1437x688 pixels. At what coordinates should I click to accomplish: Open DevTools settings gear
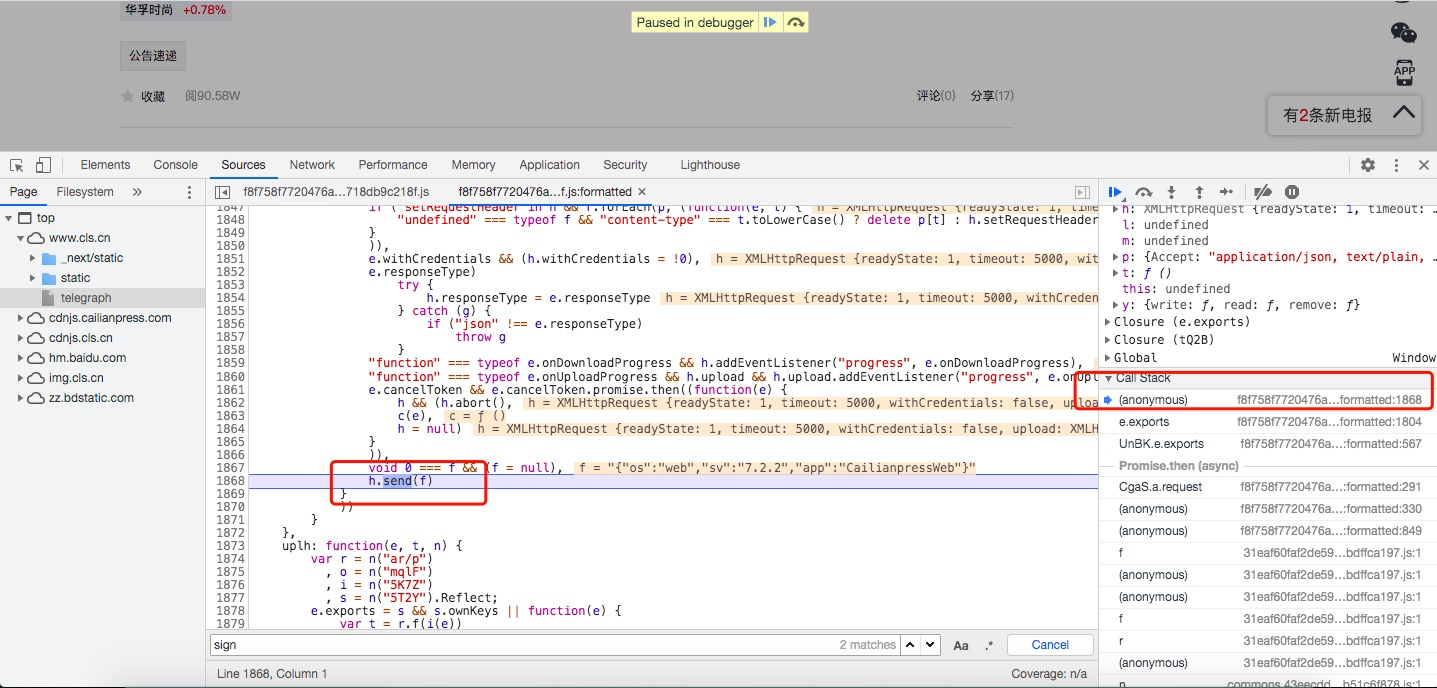[1368, 165]
